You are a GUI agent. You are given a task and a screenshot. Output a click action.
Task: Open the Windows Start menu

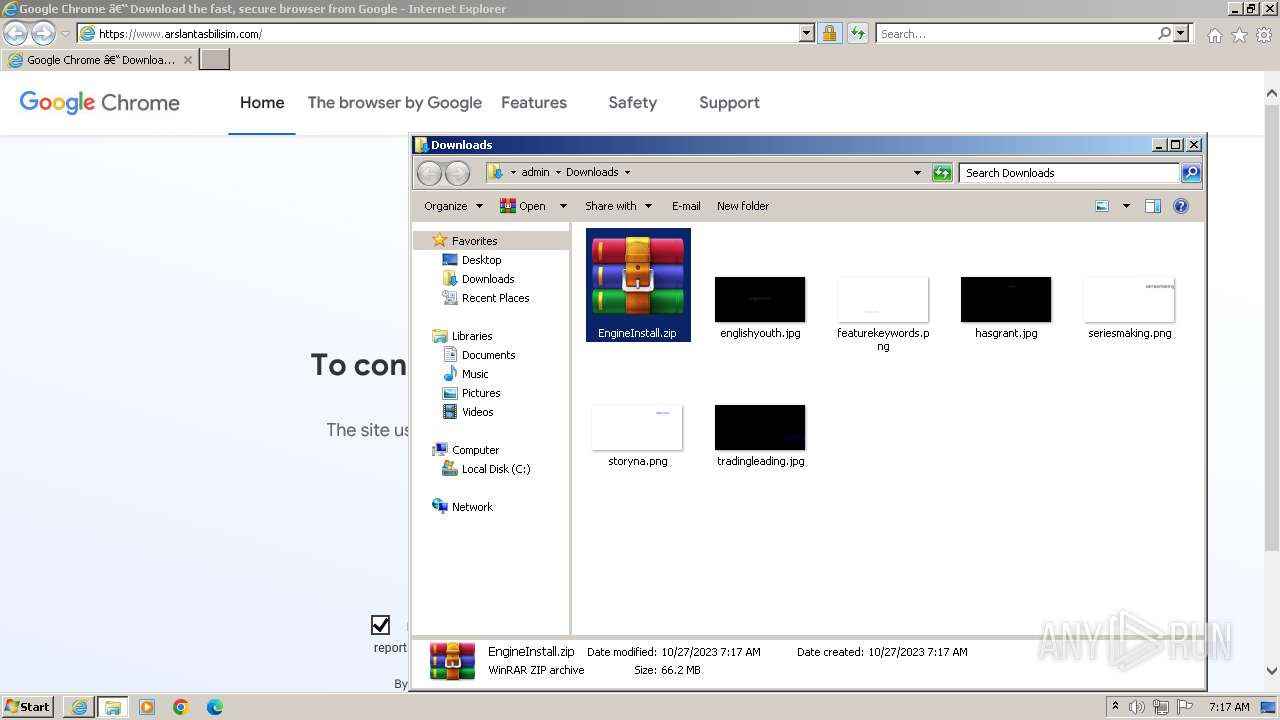pyautogui.click(x=28, y=706)
